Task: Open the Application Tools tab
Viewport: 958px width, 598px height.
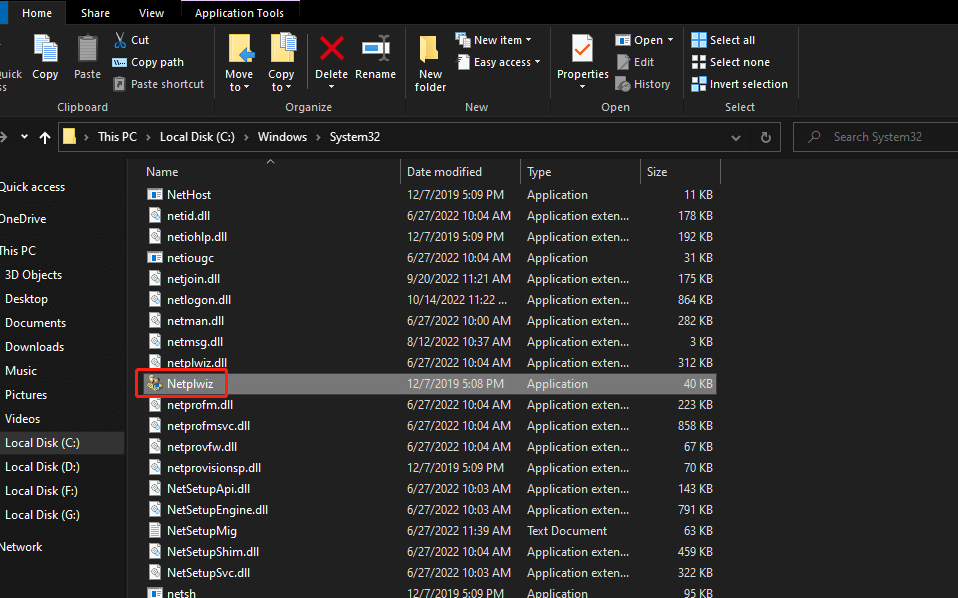Action: [240, 13]
